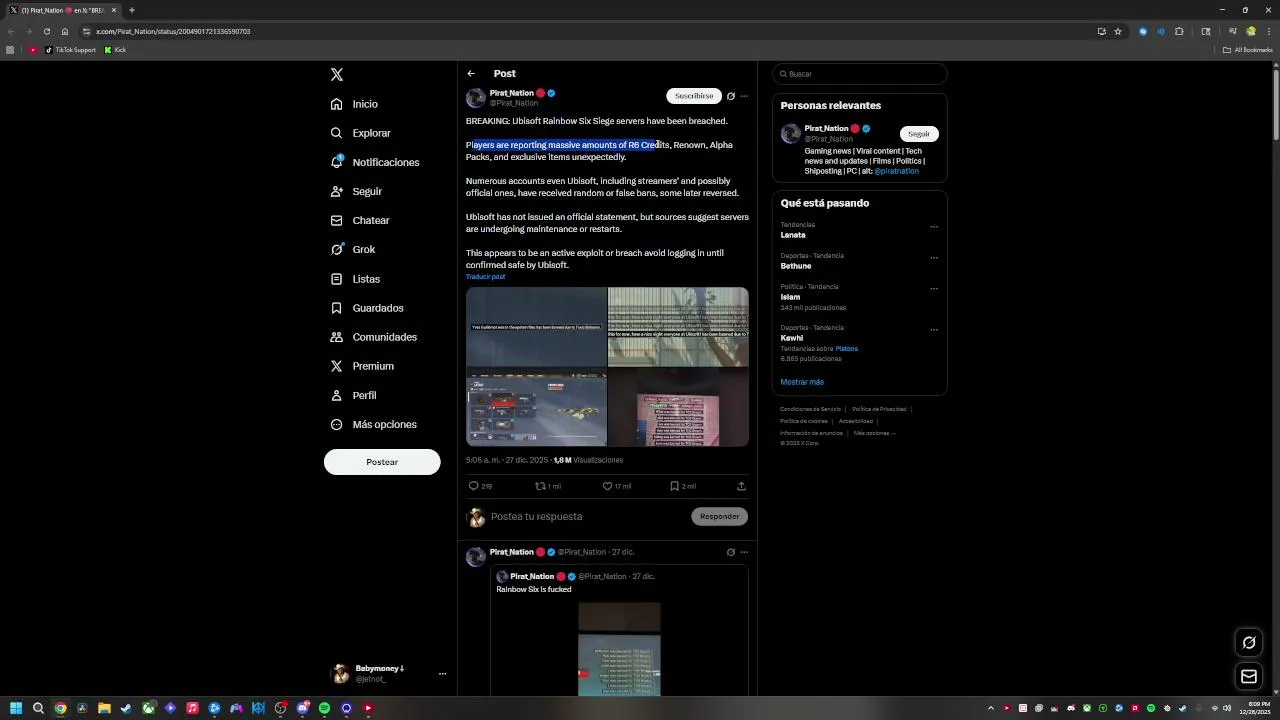
Task: Click Seguir for Pirat_Nation in Personas relevantes
Action: pyautogui.click(x=919, y=134)
